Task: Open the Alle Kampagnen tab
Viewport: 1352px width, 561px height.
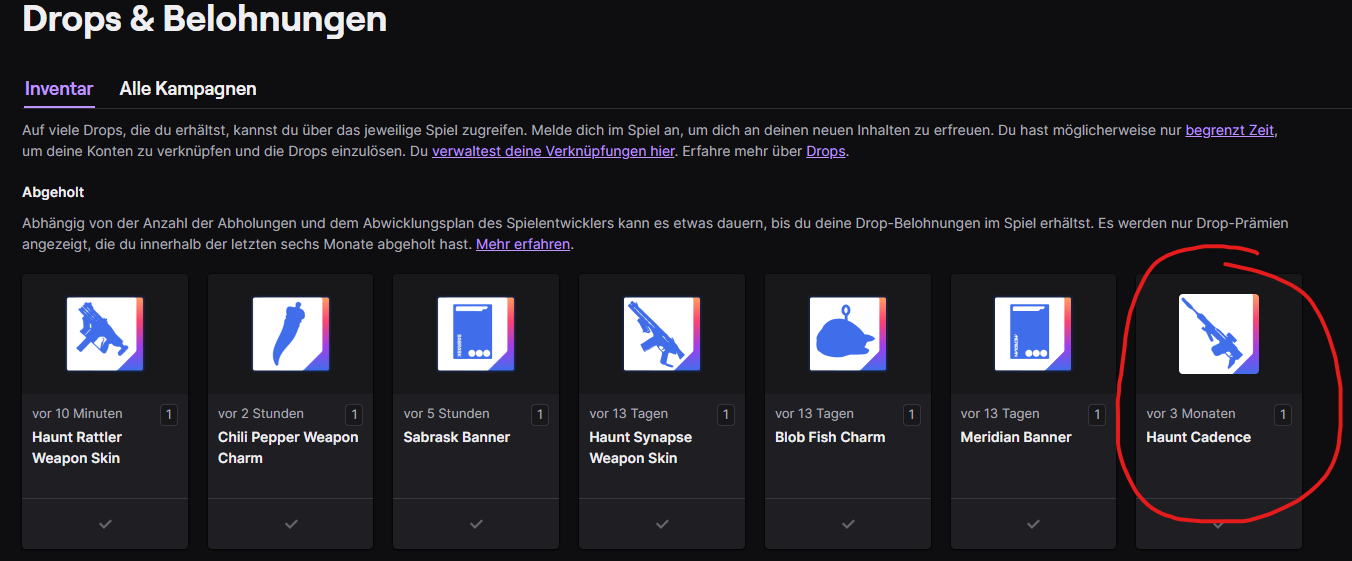Action: (188, 89)
